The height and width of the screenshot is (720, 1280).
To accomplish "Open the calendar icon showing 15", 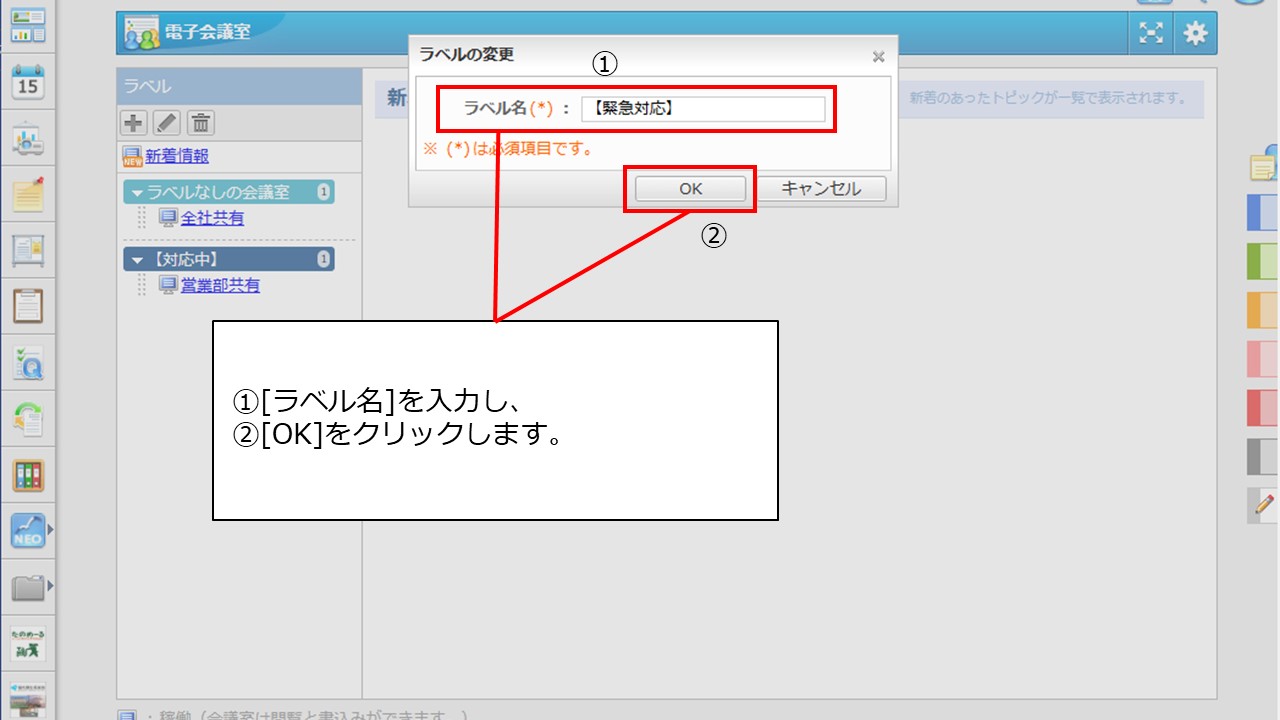I will coord(28,82).
